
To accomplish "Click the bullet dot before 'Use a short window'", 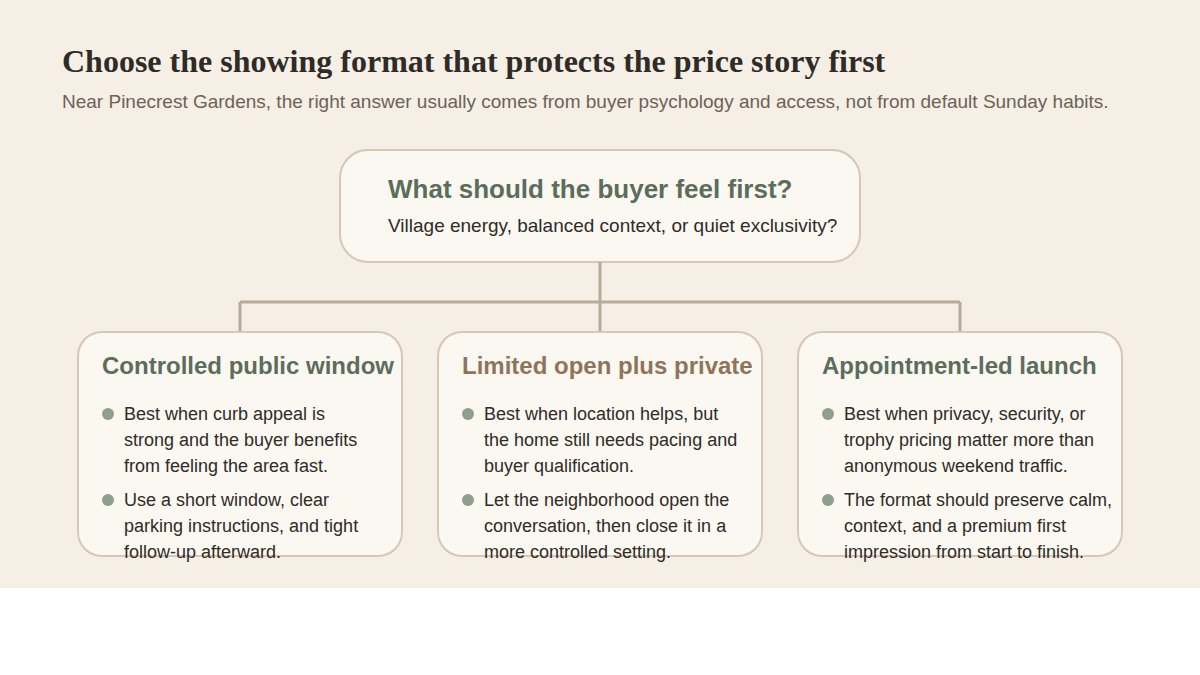I will click(108, 500).
